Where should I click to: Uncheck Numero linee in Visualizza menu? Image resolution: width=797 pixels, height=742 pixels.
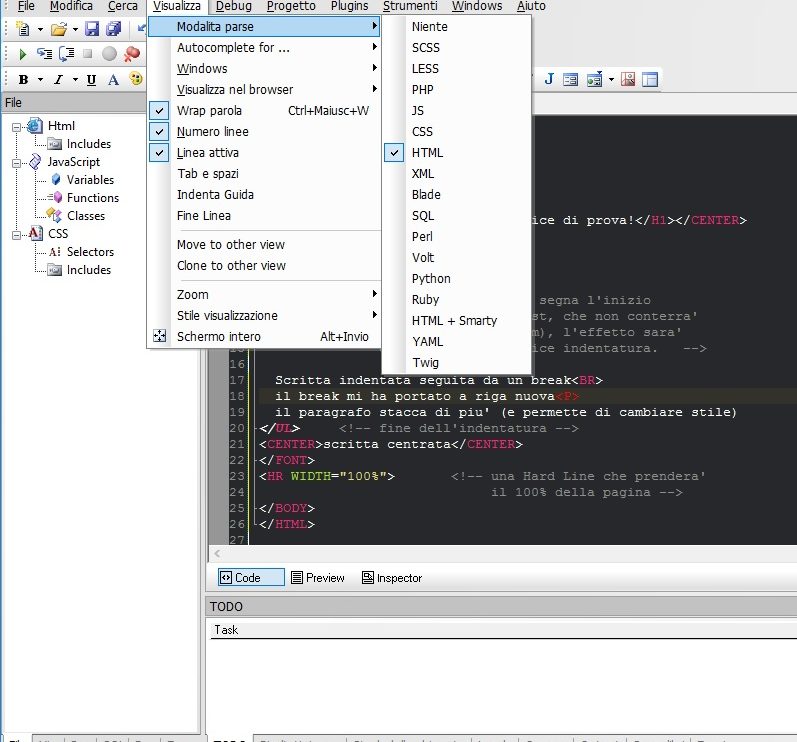(212, 132)
